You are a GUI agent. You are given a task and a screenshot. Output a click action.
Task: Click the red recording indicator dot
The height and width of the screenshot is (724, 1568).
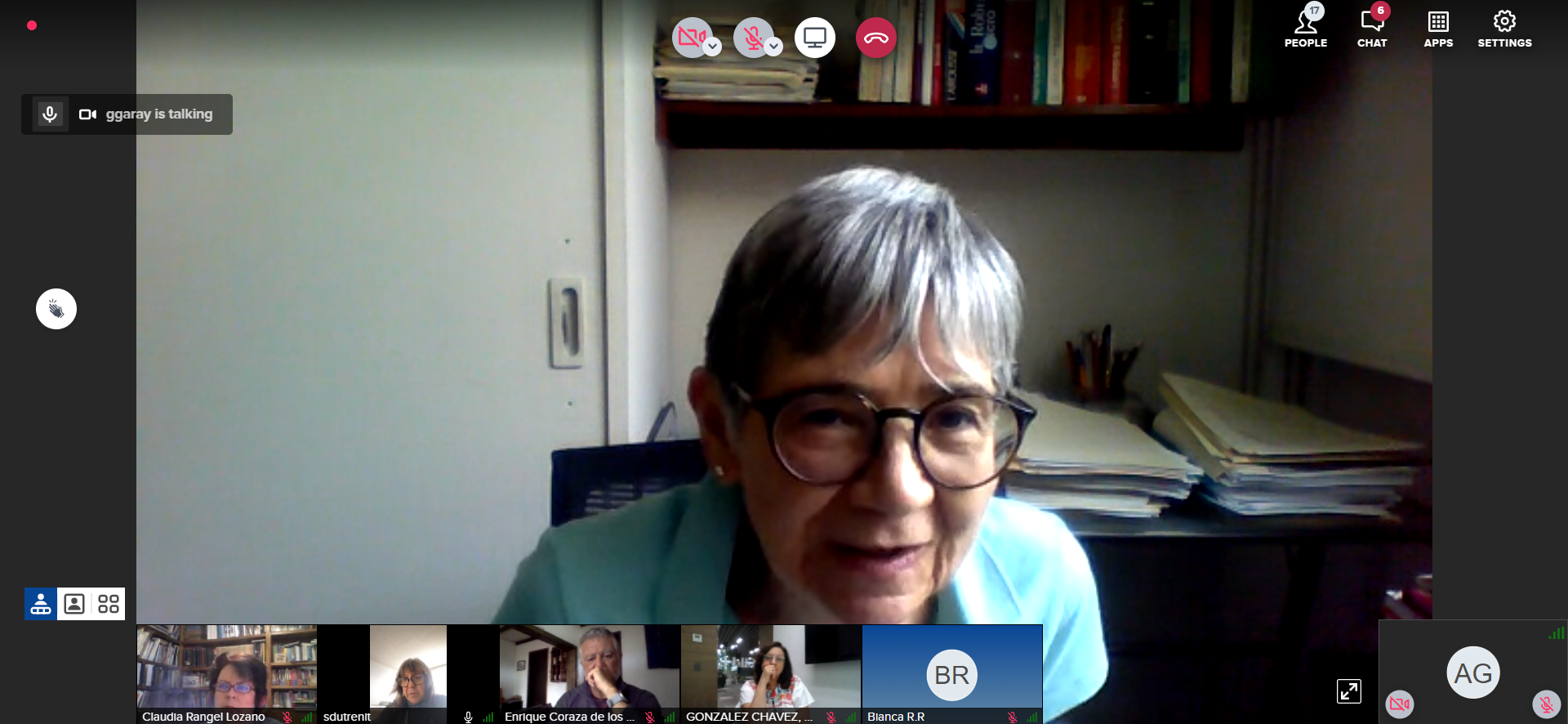click(32, 25)
